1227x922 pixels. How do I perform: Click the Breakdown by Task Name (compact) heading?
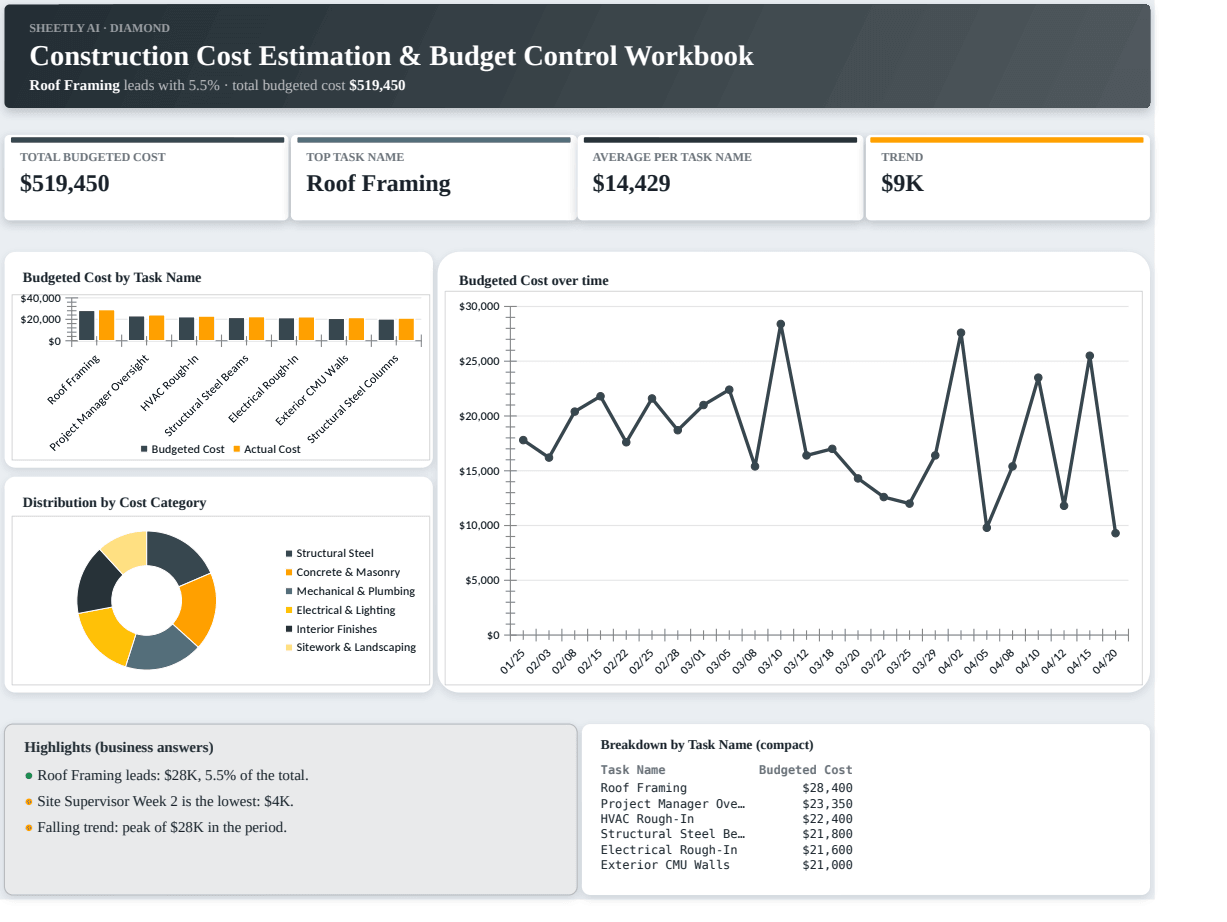tap(707, 745)
